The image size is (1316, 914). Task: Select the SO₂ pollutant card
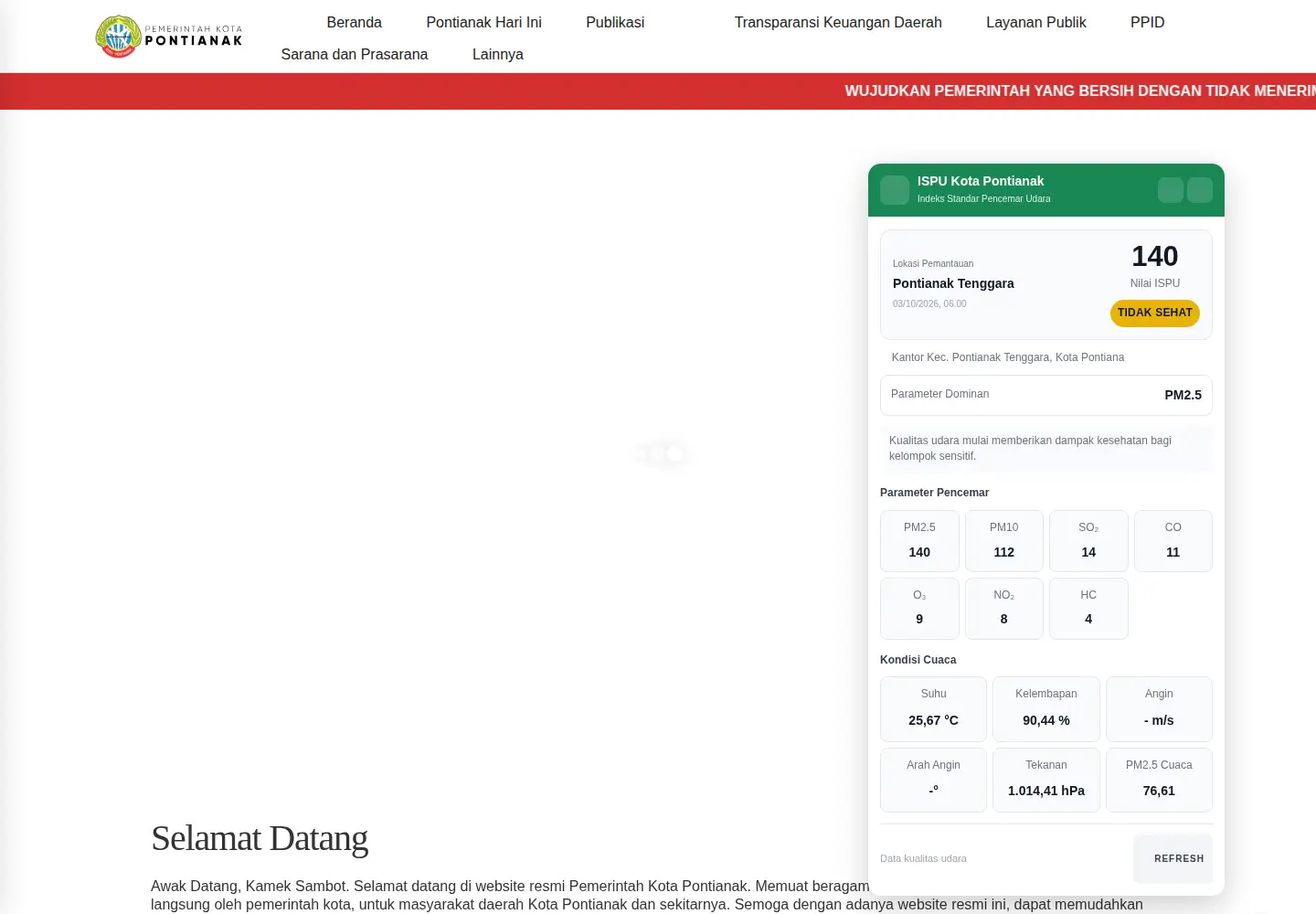[x=1088, y=541]
